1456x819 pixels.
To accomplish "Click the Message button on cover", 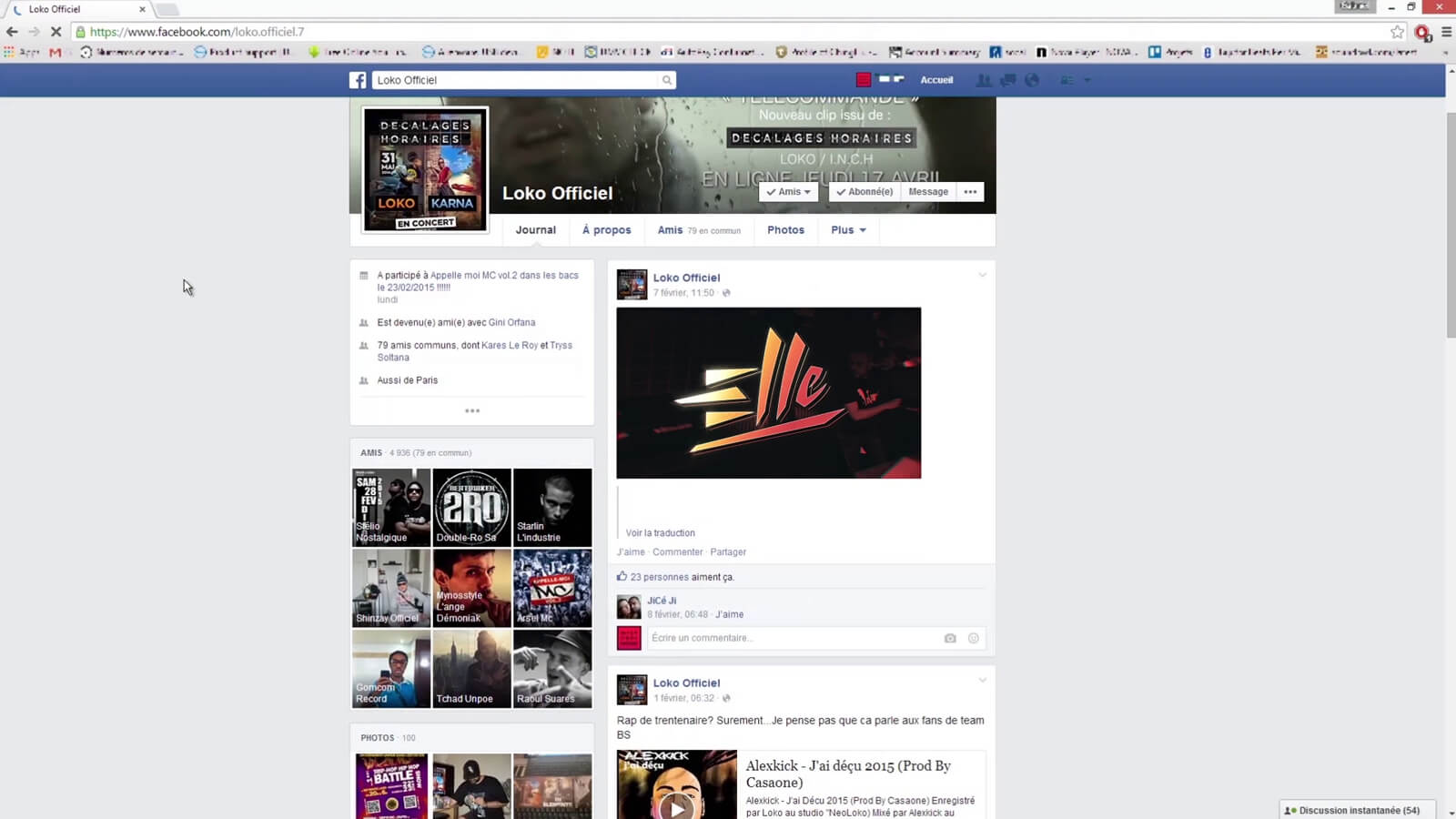I will tap(928, 192).
